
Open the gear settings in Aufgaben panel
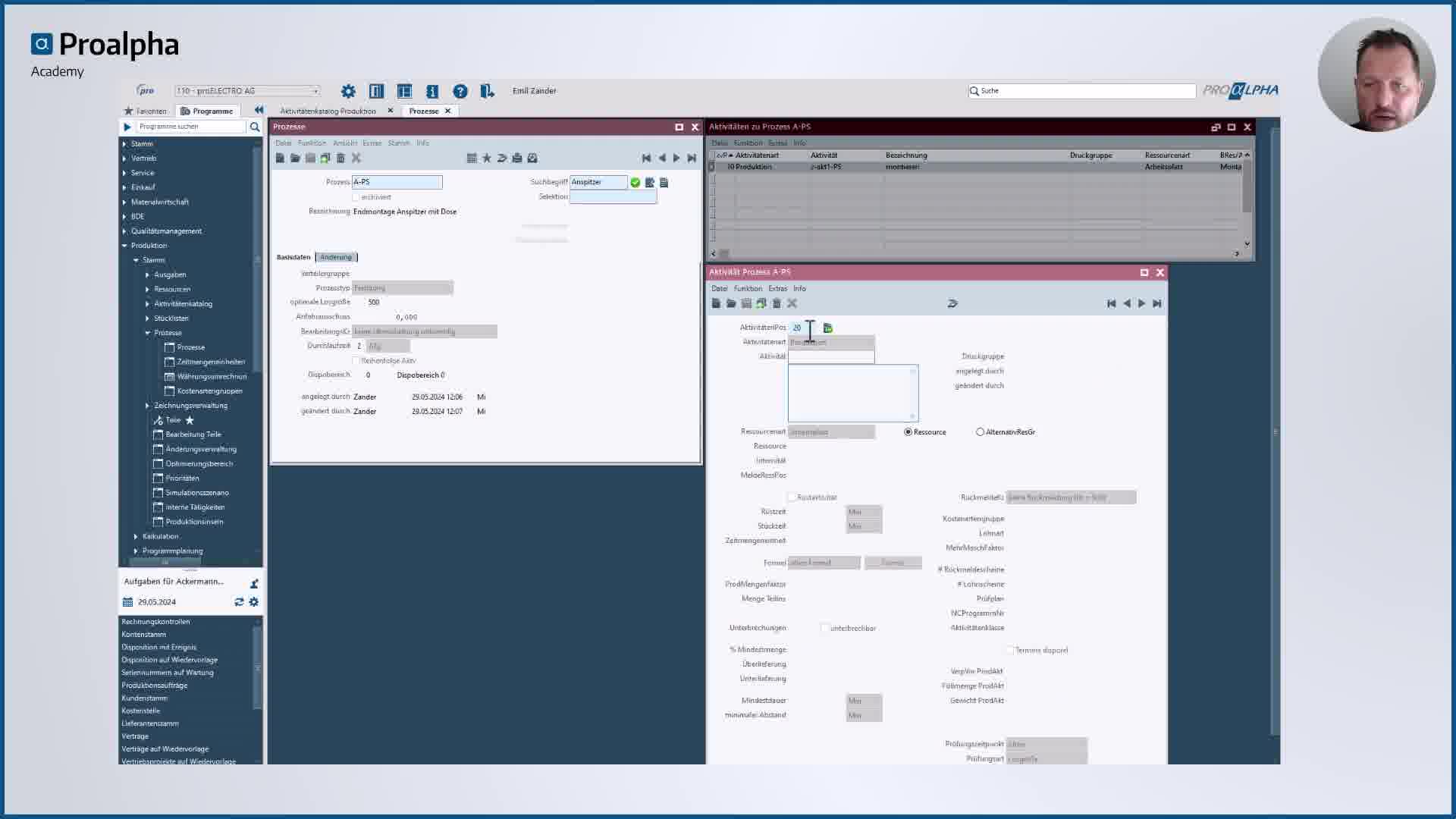tap(253, 601)
